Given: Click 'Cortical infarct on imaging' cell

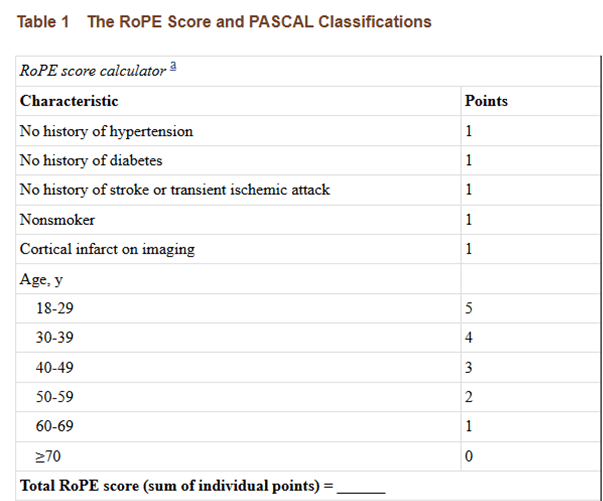Looking at the screenshot, I should coord(238,249).
